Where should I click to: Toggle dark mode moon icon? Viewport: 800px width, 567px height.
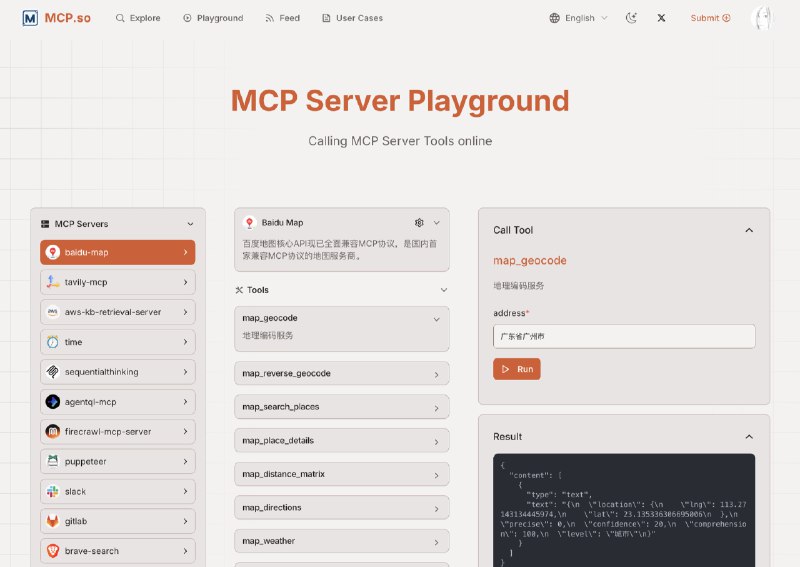click(x=632, y=18)
